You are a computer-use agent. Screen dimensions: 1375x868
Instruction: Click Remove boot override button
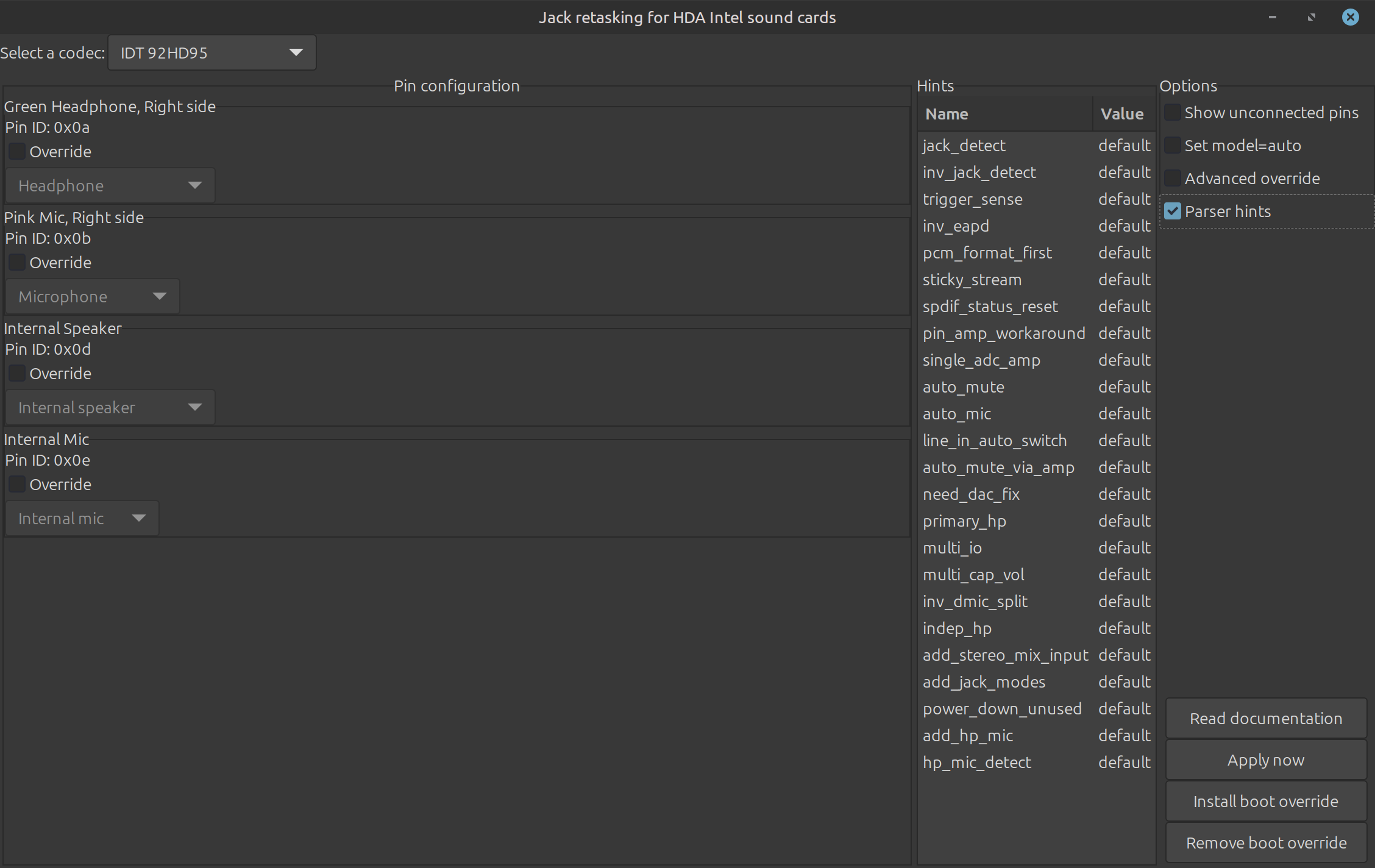[1266, 843]
